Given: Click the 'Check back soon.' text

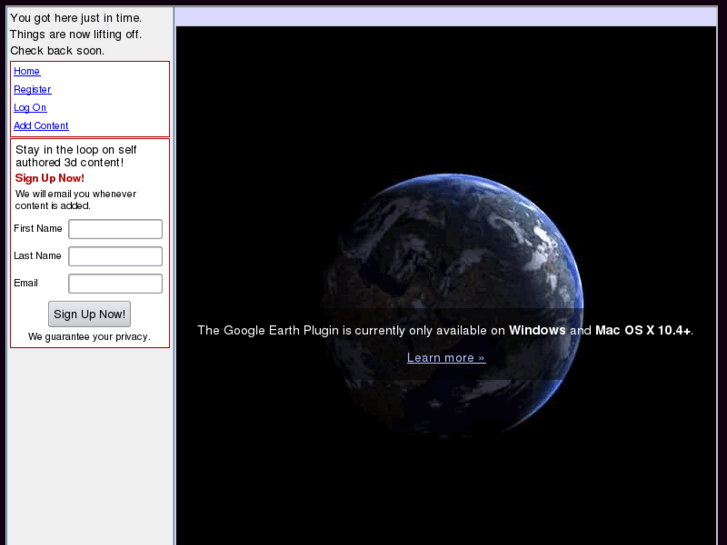Looking at the screenshot, I should 57,51.
